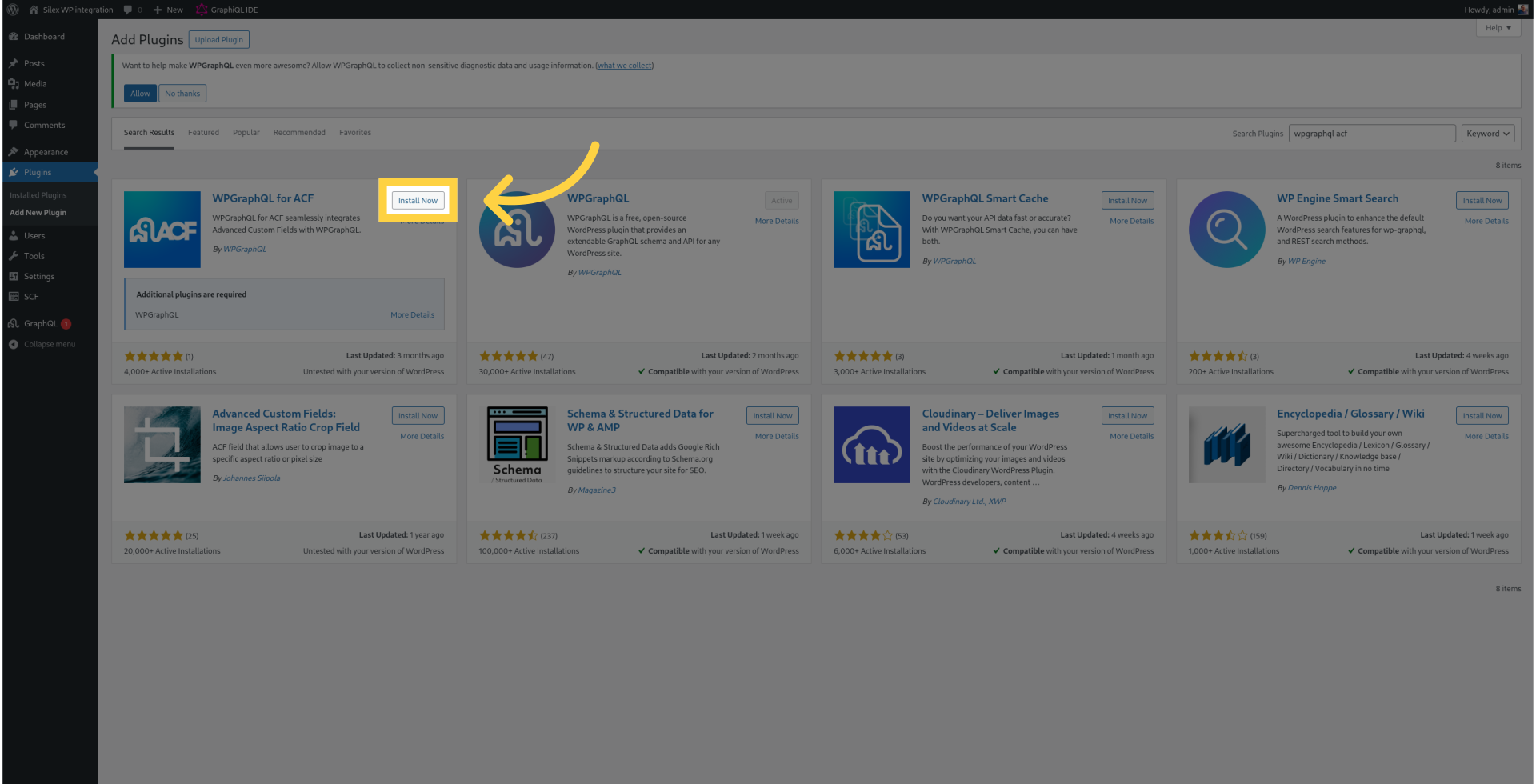Viewport: 1536px width, 784px height.
Task: Click Upload Plugin button
Action: click(x=219, y=40)
